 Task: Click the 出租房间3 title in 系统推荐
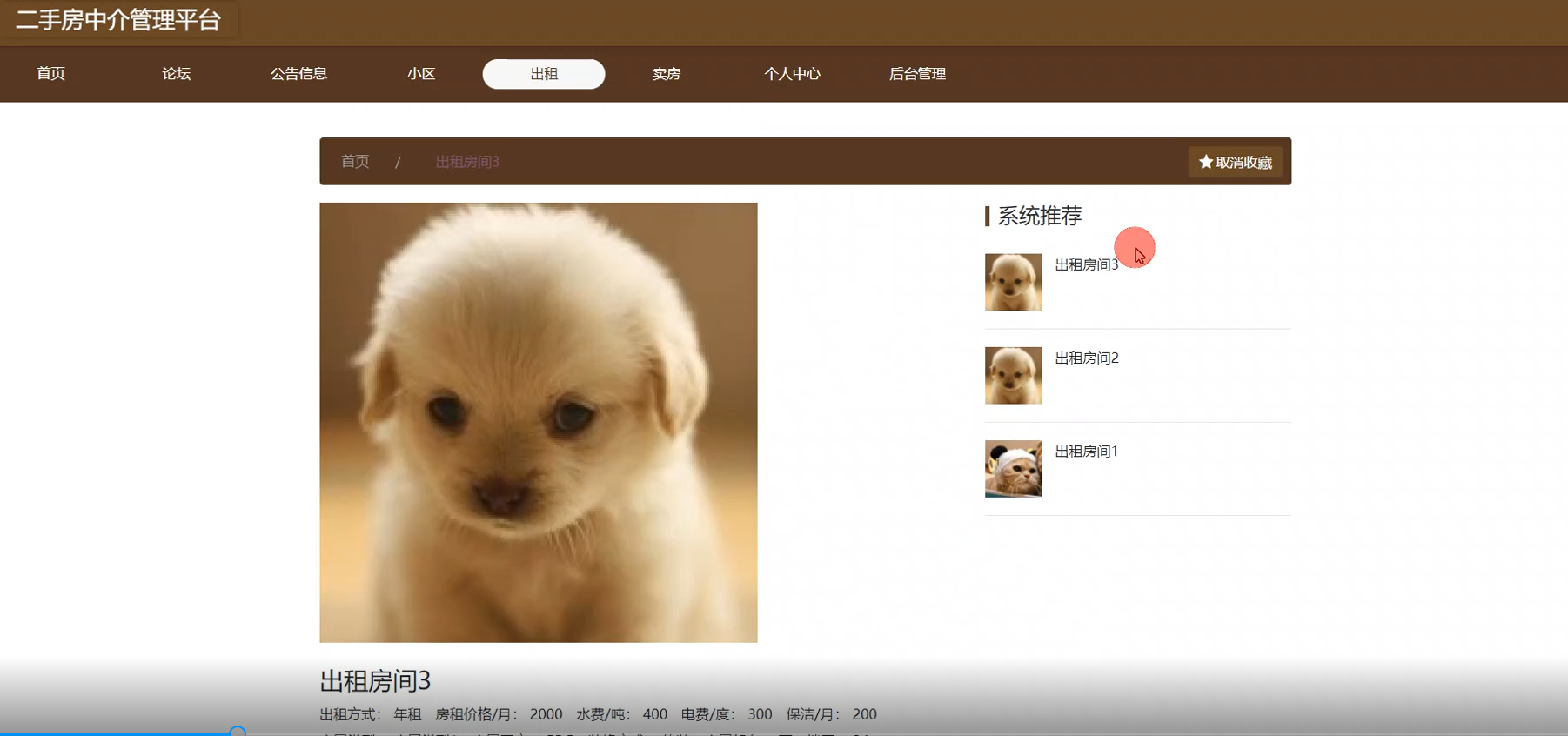click(1086, 264)
